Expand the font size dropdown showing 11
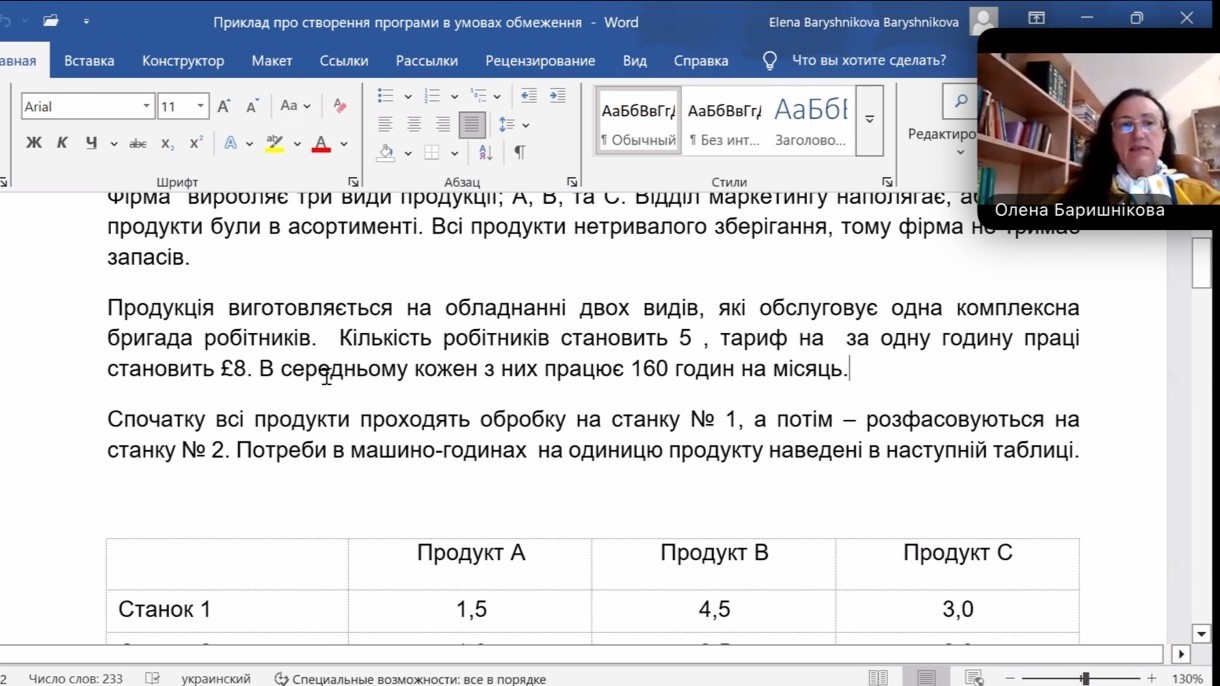The width and height of the screenshot is (1220, 686). (x=200, y=106)
